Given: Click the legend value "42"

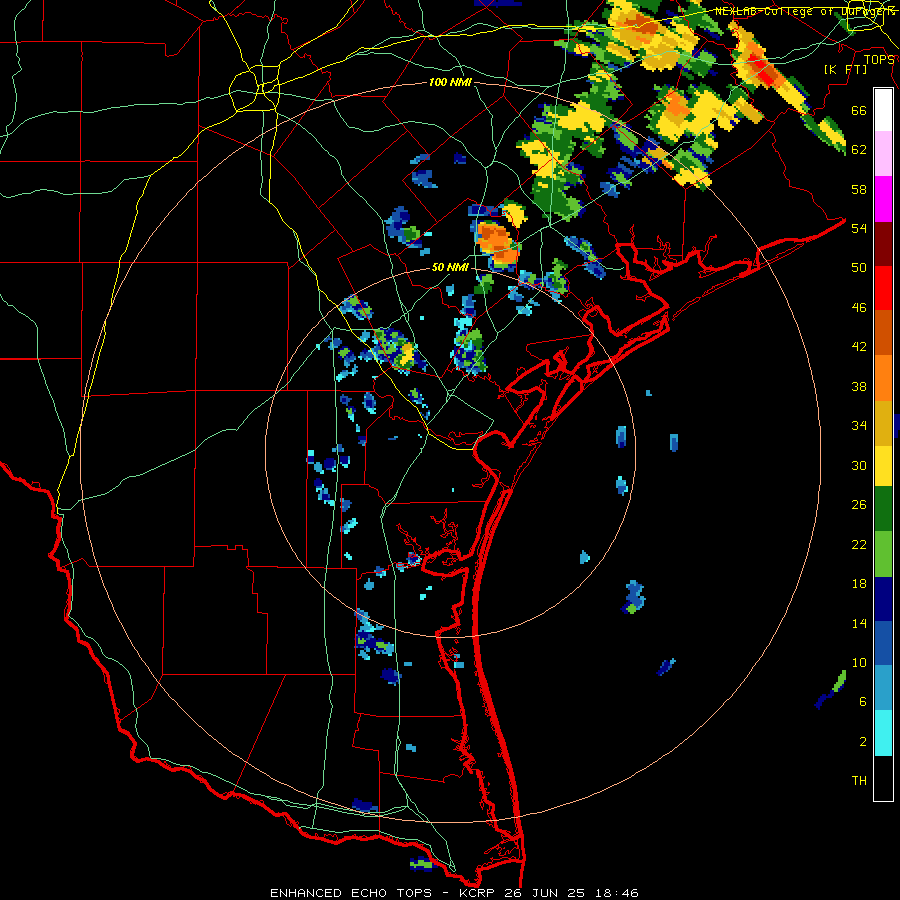Looking at the screenshot, I should pos(859,347).
